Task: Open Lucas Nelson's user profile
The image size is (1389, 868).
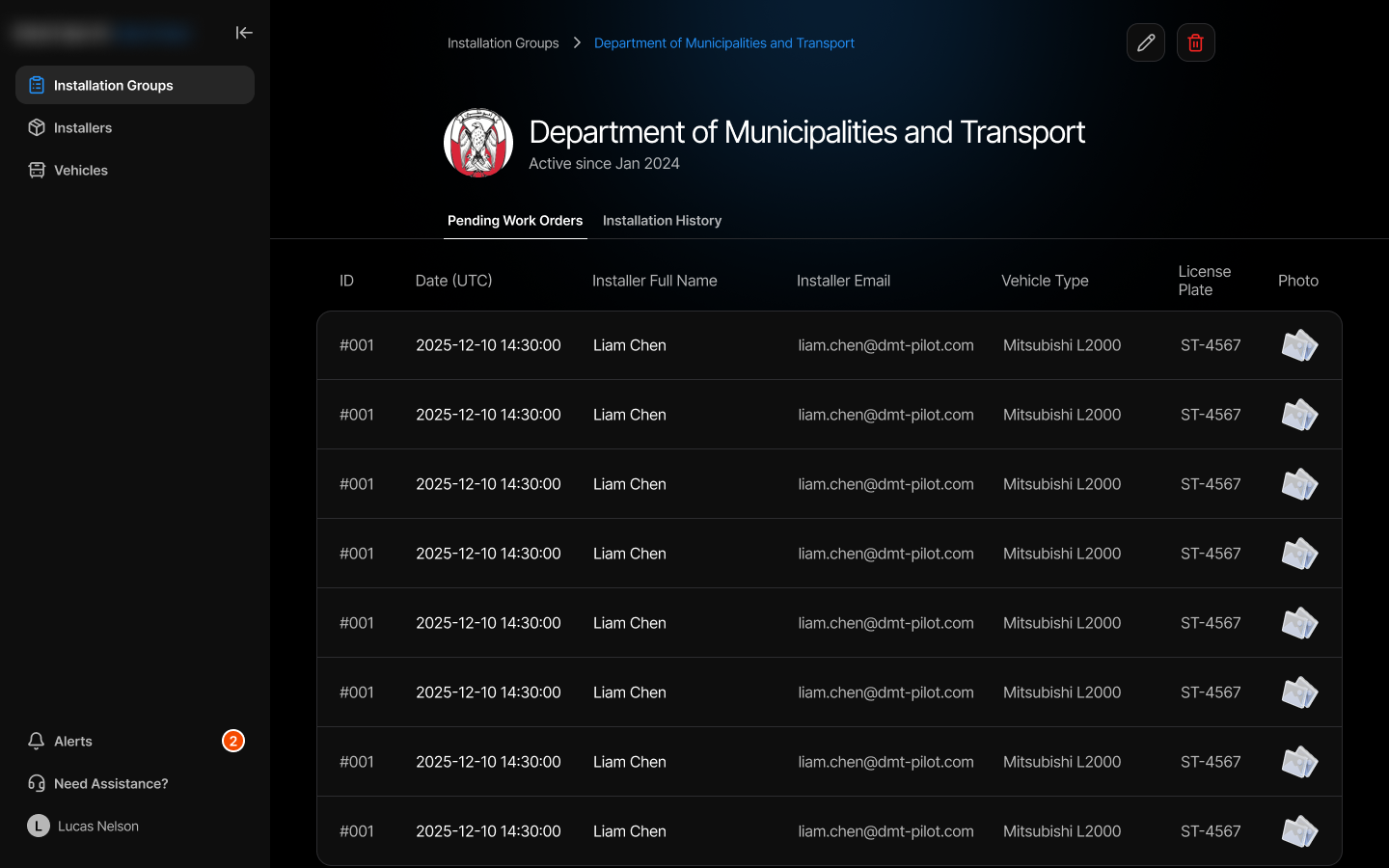Action: (x=135, y=826)
